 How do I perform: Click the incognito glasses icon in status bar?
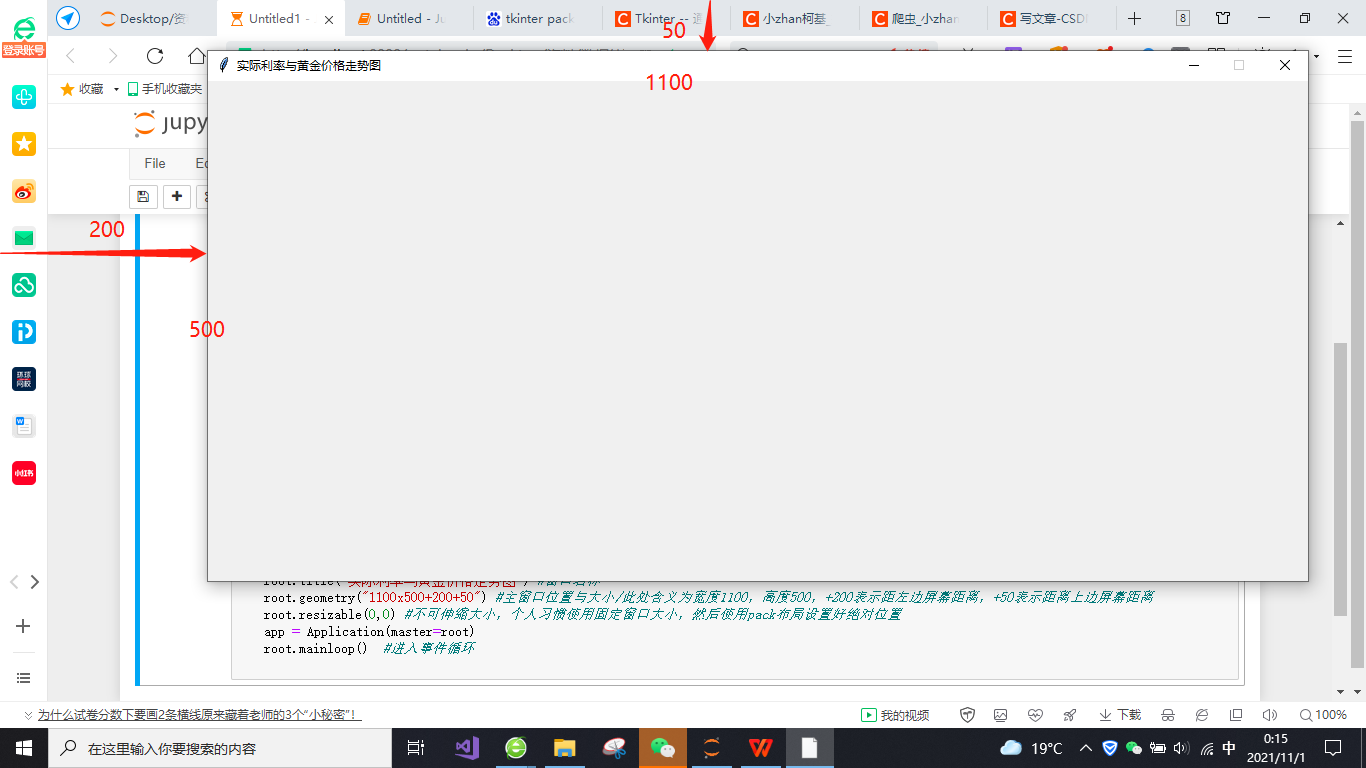coord(1167,715)
